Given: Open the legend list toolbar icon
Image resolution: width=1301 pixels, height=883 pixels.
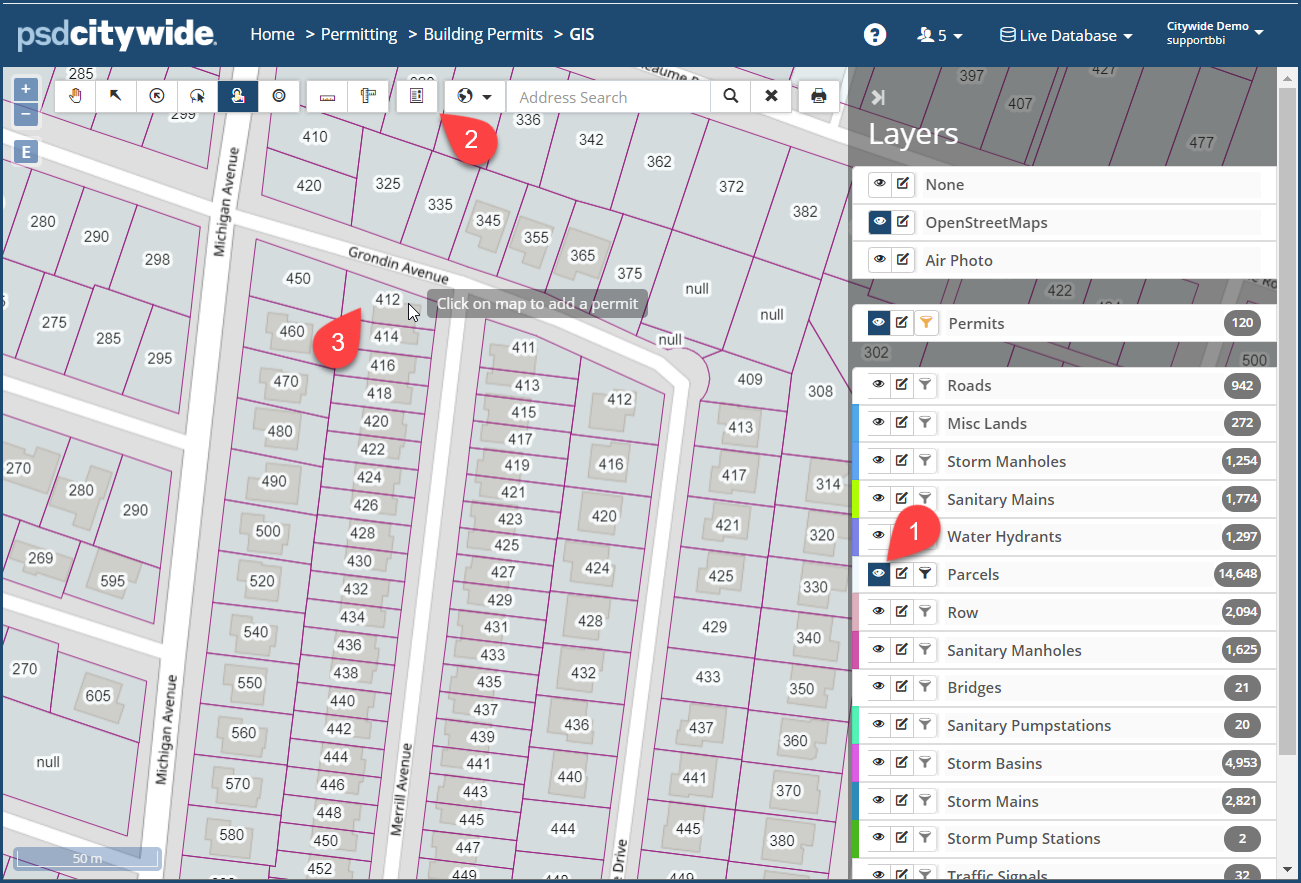Looking at the screenshot, I should tap(417, 96).
